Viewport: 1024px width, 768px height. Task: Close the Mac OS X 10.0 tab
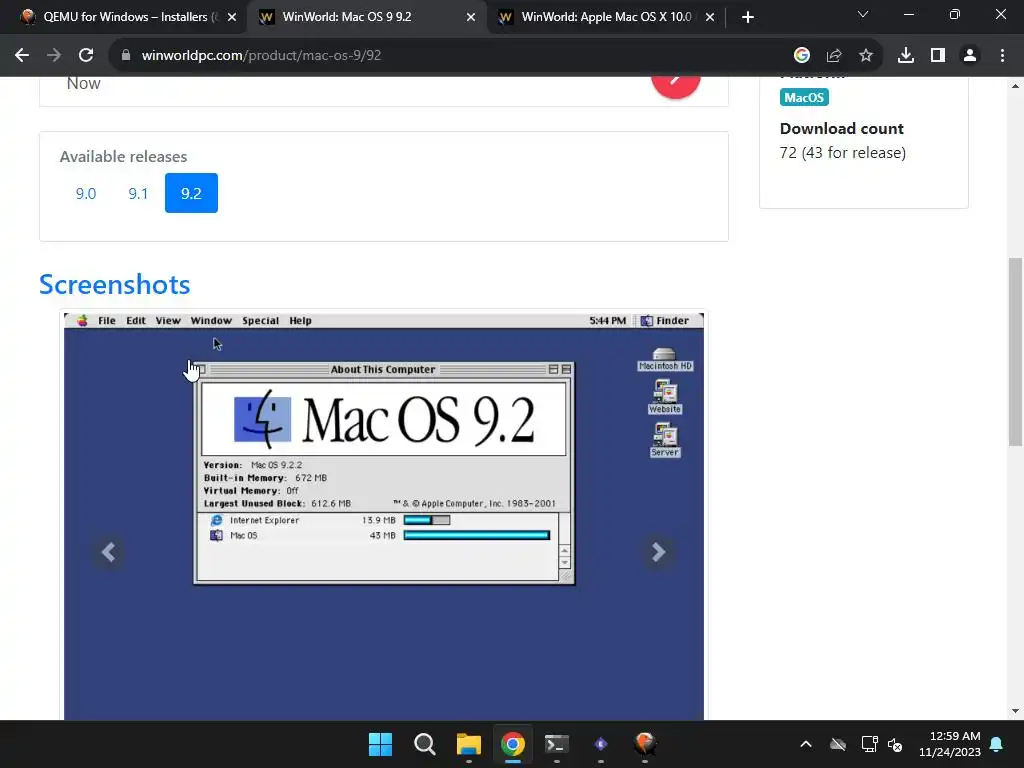[710, 18]
